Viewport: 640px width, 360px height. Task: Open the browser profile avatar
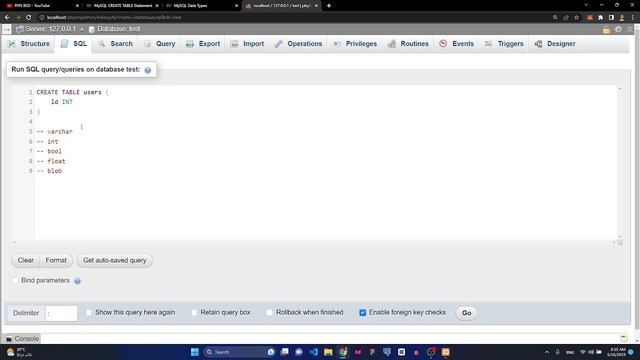[622, 18]
